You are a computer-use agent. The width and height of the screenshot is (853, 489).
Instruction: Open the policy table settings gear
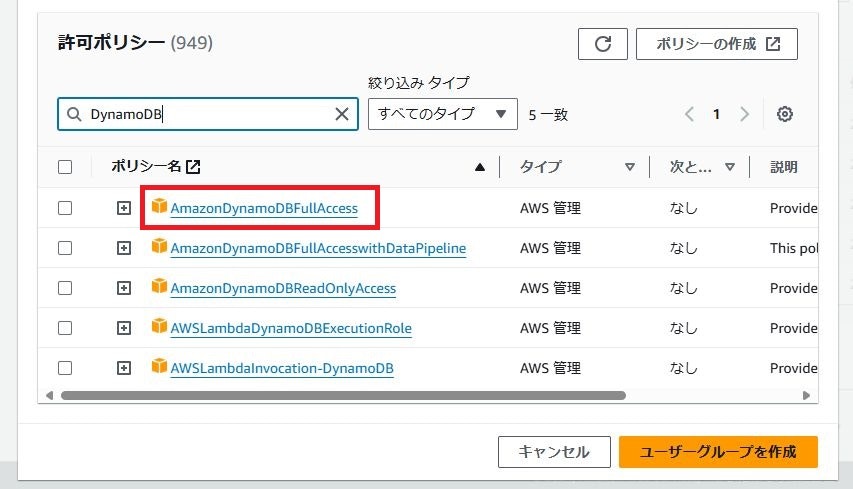click(784, 114)
